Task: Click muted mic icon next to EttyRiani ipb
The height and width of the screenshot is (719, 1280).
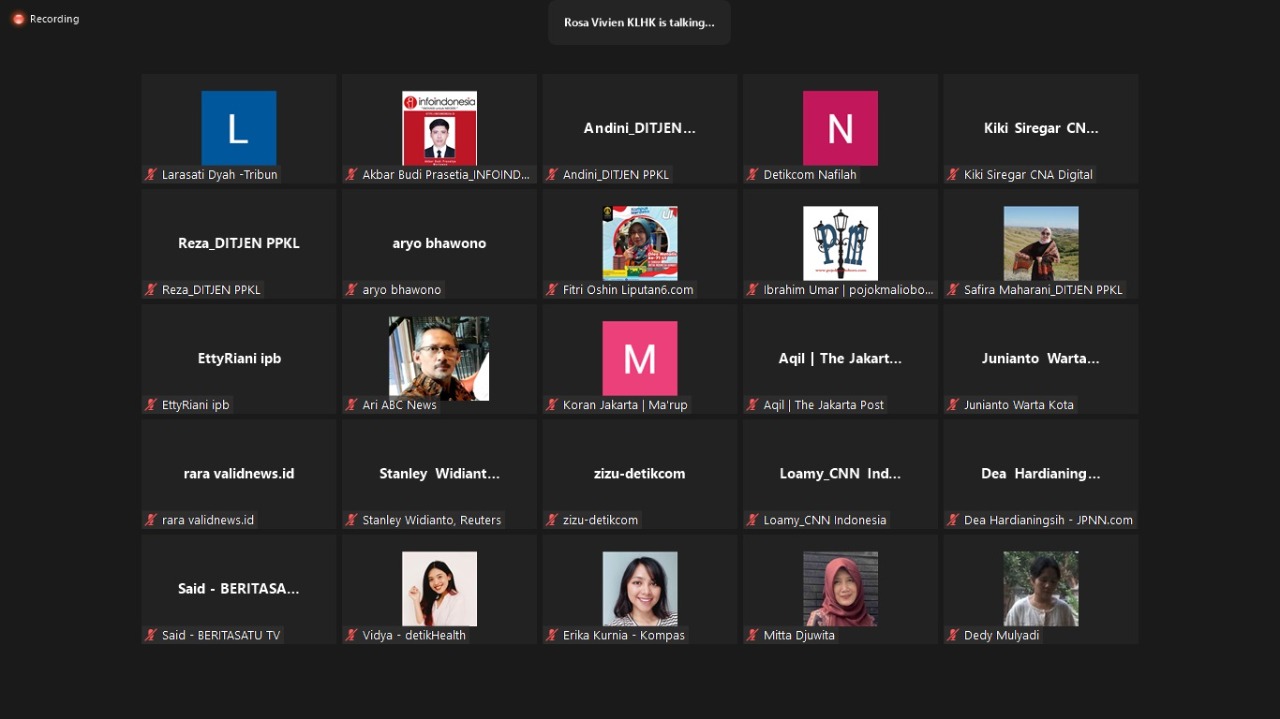Action: click(152, 405)
